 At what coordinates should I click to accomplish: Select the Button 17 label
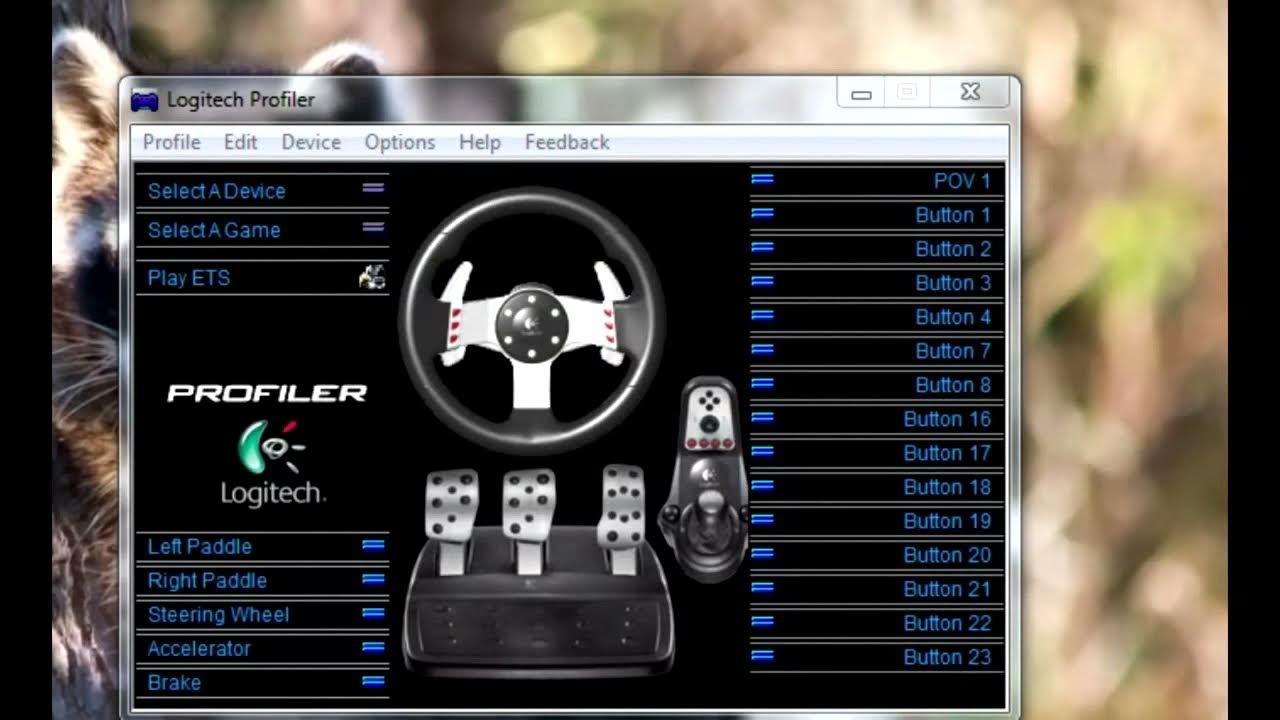click(x=947, y=453)
